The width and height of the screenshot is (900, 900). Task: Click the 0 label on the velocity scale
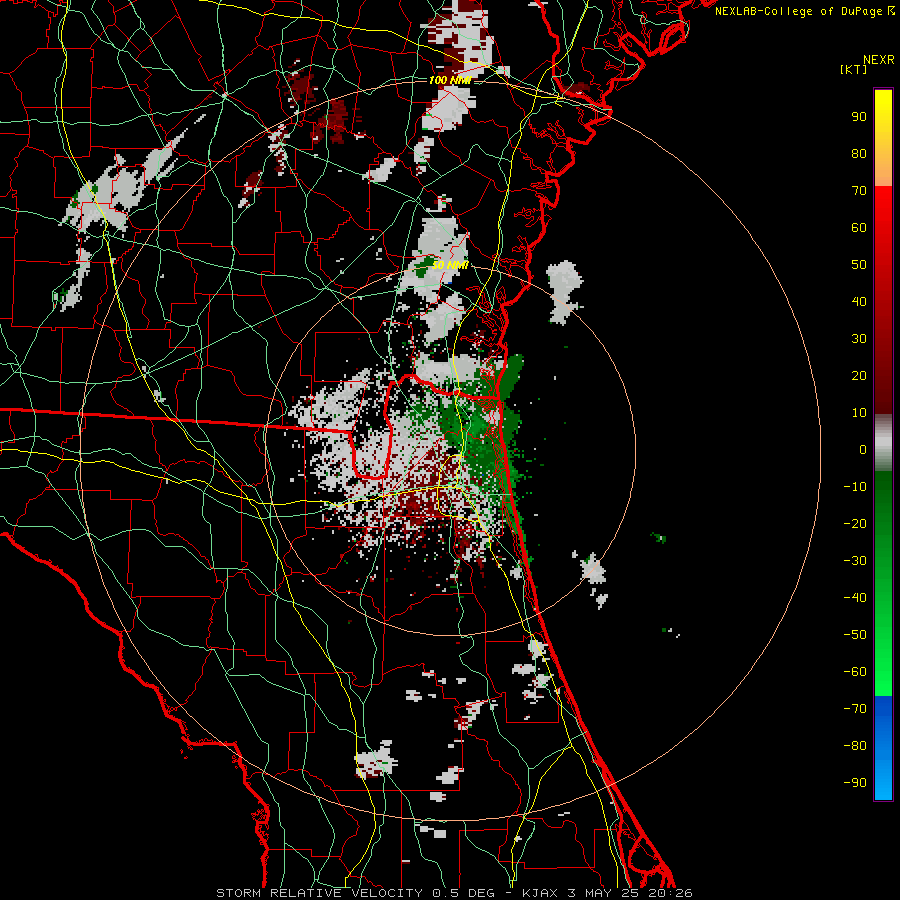coord(863,450)
